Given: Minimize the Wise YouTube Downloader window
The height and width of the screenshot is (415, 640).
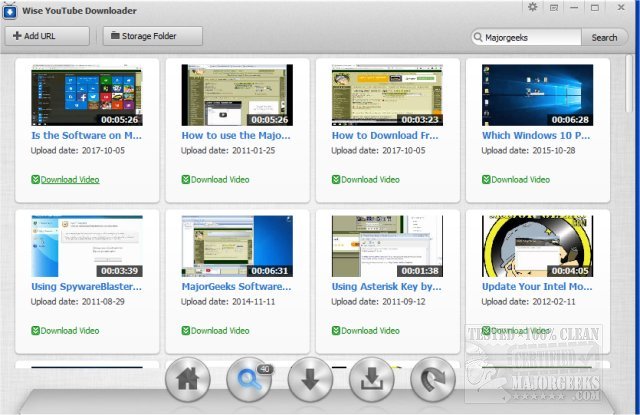Looking at the screenshot, I should pos(574,8).
